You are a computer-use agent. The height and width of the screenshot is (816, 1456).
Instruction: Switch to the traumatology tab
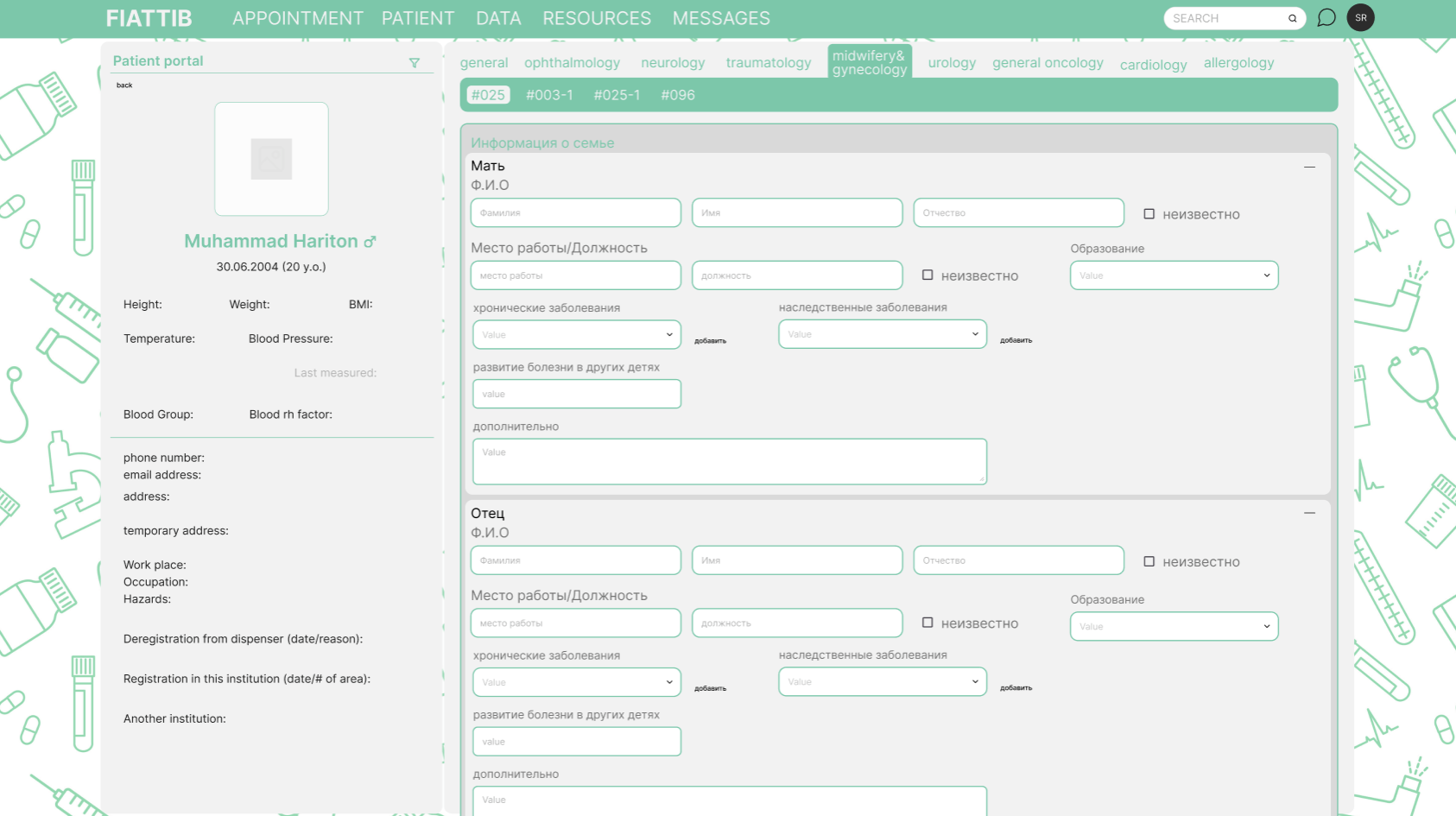pyautogui.click(x=769, y=63)
